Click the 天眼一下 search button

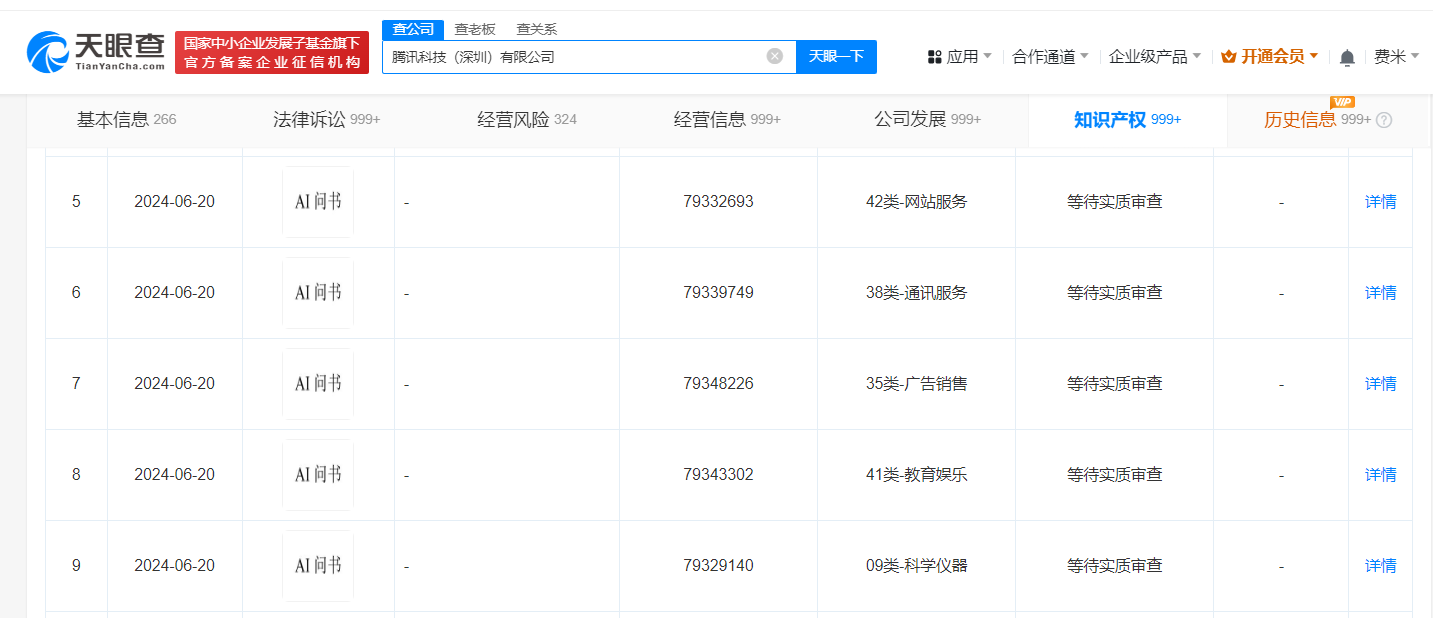pos(836,56)
